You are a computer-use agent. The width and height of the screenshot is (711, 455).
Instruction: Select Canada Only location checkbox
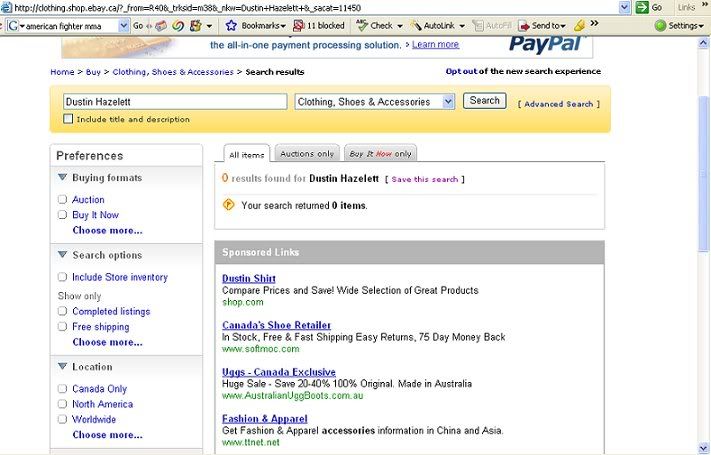coord(63,389)
